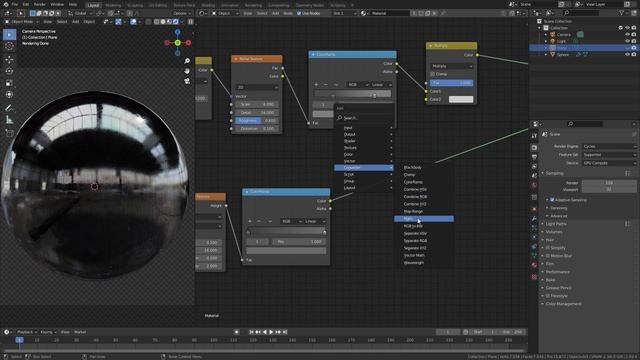Select the Annotate tool
Viewport: 640px width, 360px height.
pyautogui.click(x=9, y=108)
